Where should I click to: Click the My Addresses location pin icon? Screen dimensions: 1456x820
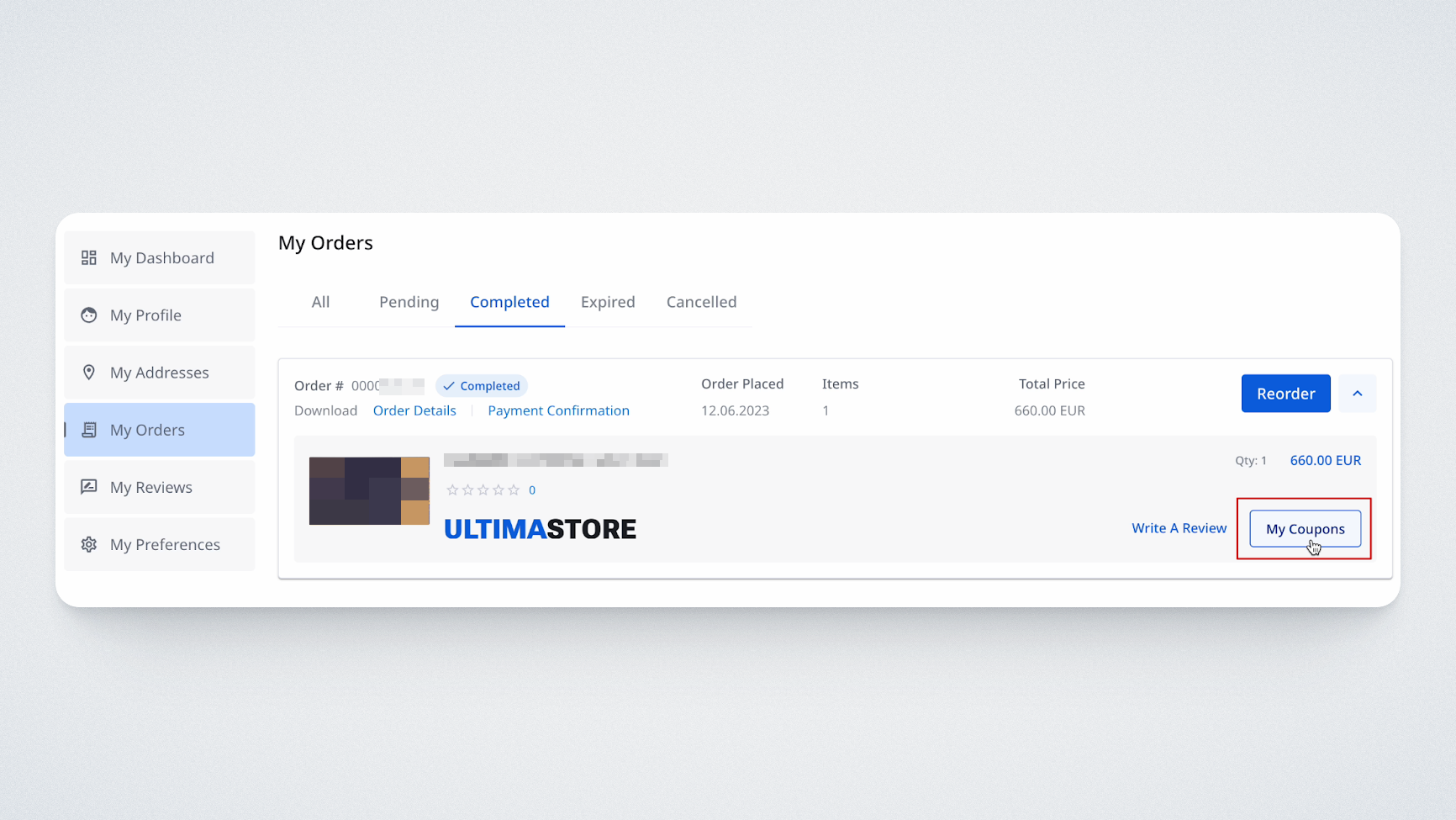89,373
